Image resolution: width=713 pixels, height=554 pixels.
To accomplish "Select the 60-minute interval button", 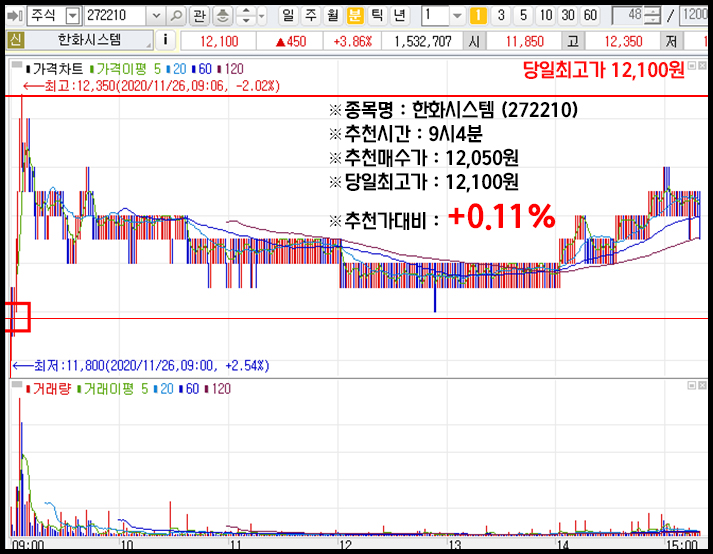I will tap(590, 16).
